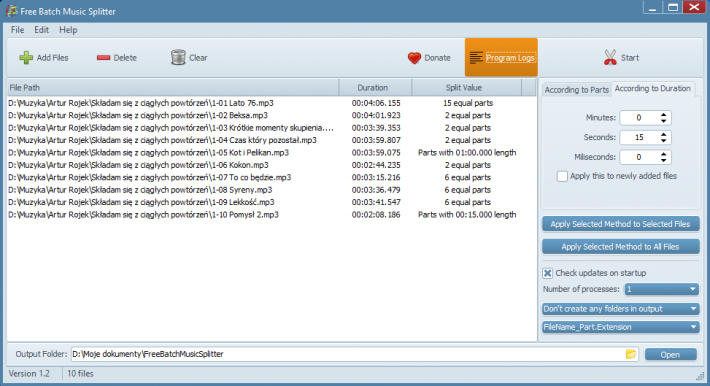Decrease the Seconds value
Viewport: 710px width, 386px height.
(663, 140)
